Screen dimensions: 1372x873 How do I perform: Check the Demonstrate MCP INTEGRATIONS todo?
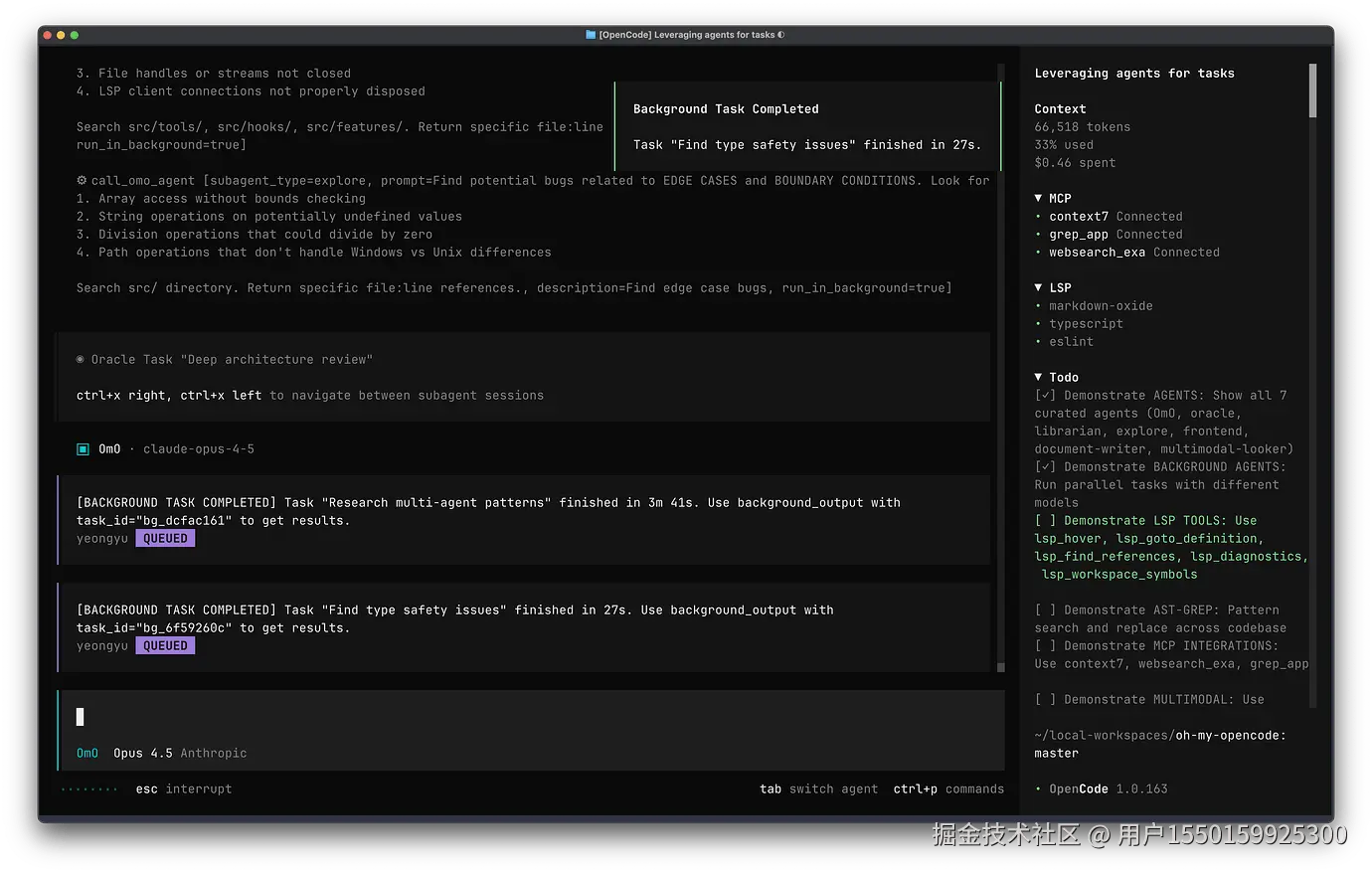coord(1045,646)
